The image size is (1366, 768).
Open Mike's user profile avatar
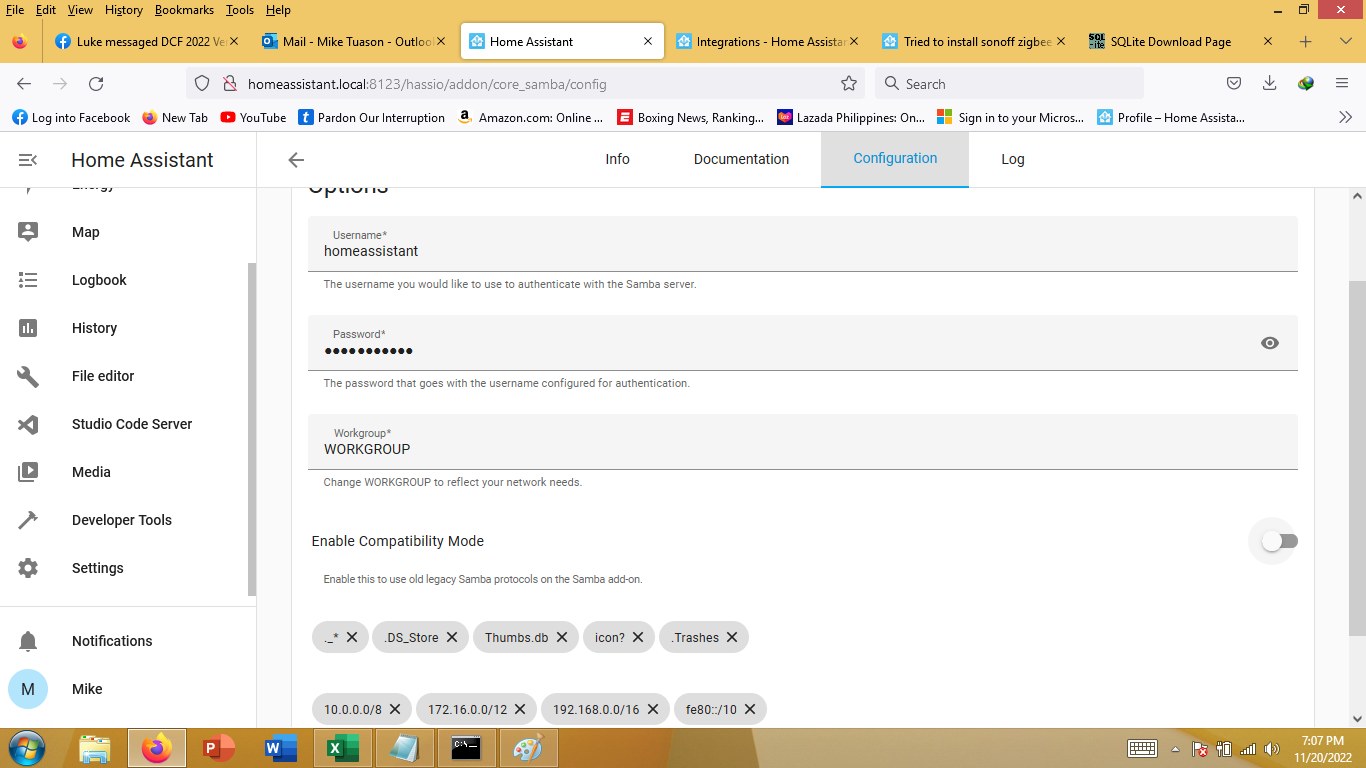point(28,689)
